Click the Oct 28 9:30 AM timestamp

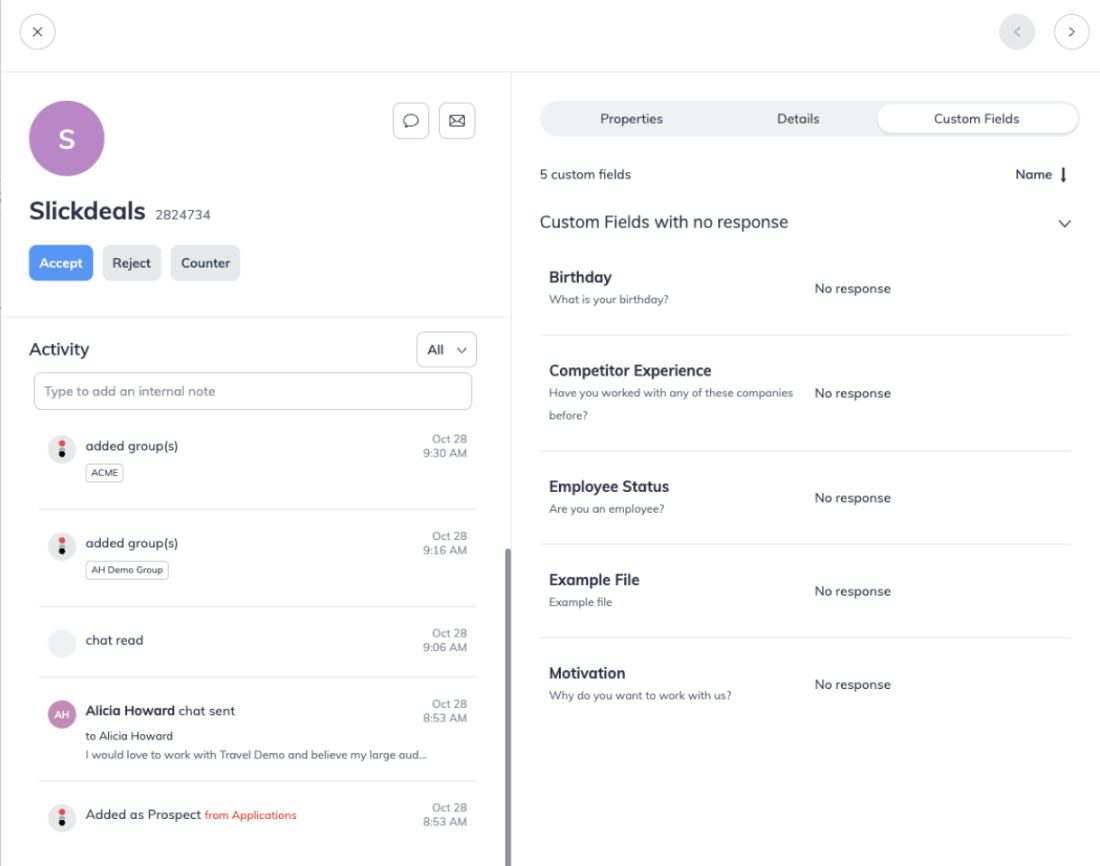pos(445,446)
